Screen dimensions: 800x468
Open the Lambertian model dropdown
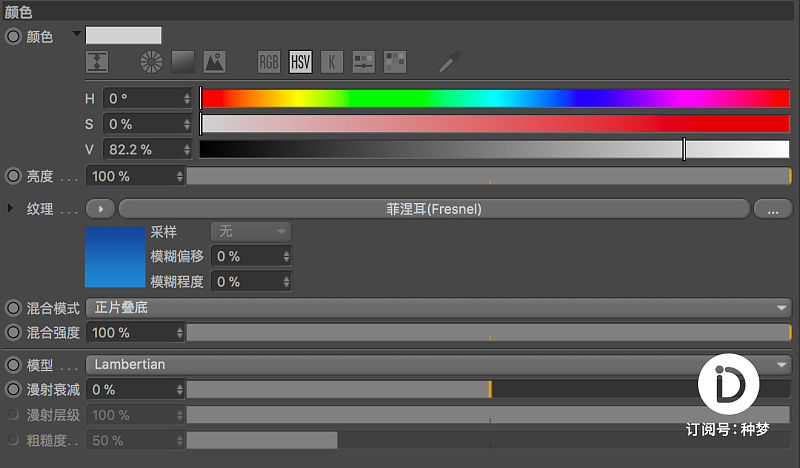point(439,364)
